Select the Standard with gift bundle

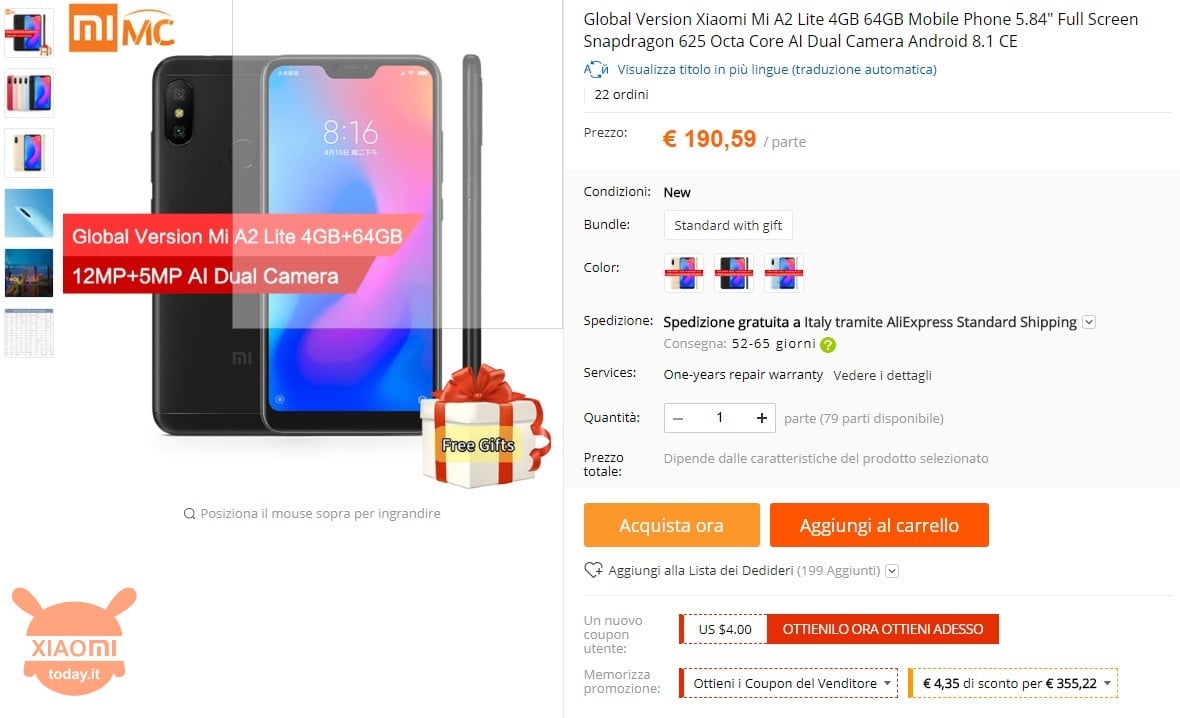click(728, 225)
